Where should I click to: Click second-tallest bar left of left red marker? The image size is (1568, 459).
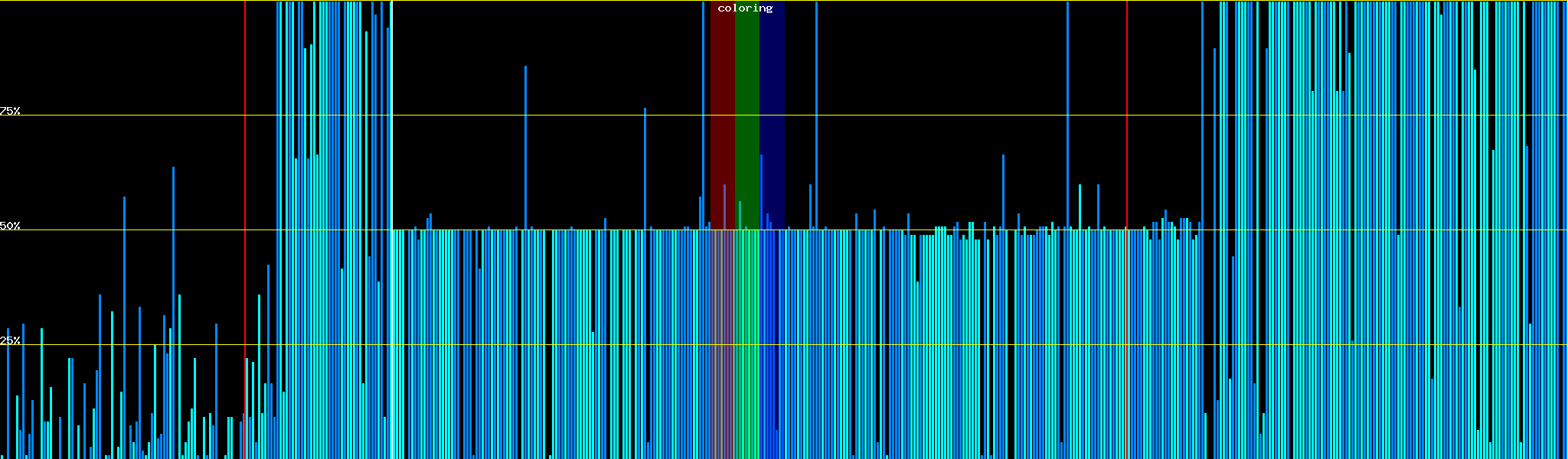coord(124,199)
